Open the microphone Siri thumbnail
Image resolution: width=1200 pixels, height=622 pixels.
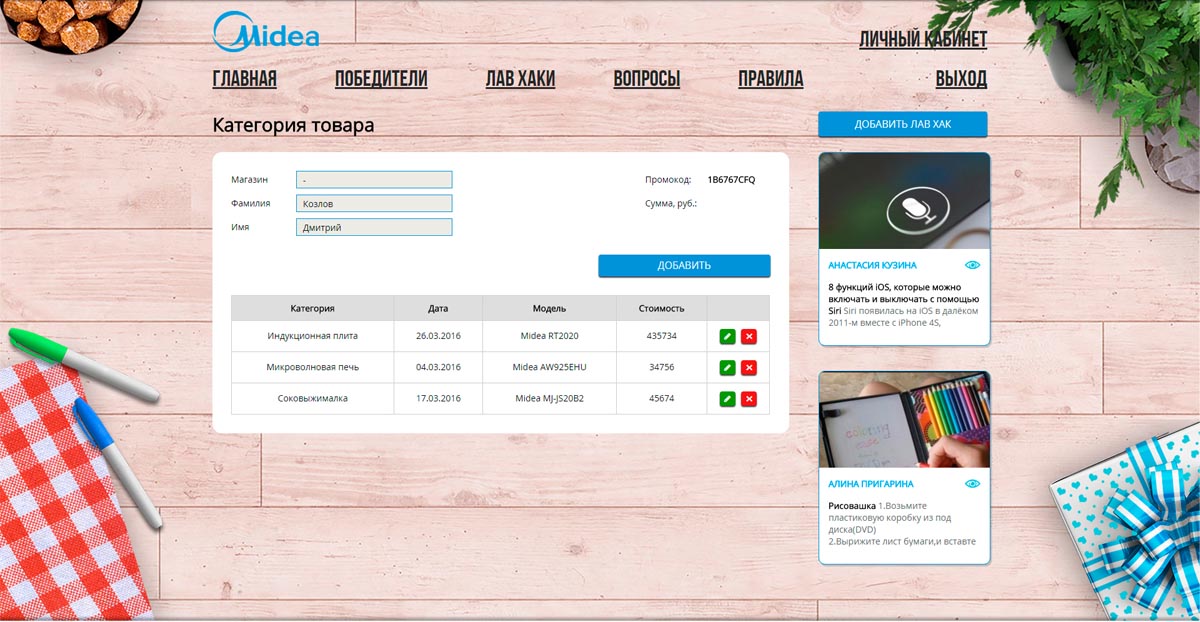click(x=904, y=201)
